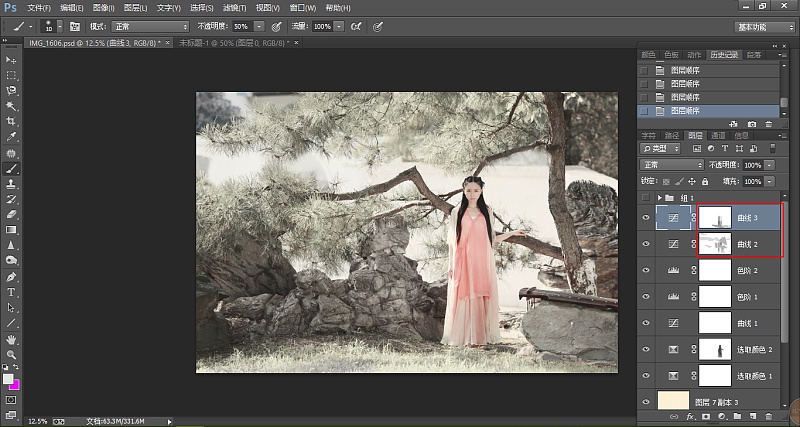Viewport: 800px width, 427px height.
Task: Select the Zoom tool
Action: click(x=11, y=355)
